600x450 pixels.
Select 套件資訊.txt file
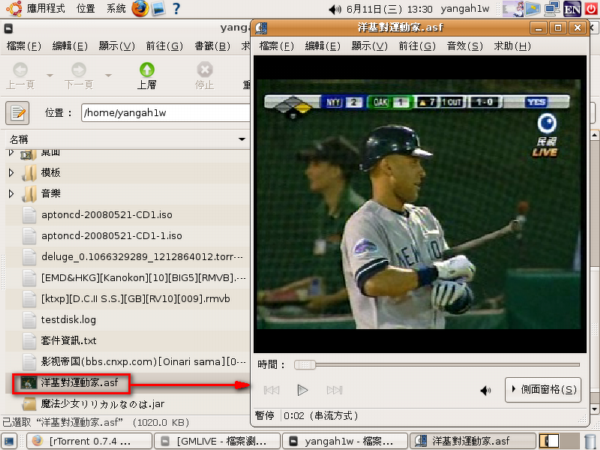click(x=68, y=341)
